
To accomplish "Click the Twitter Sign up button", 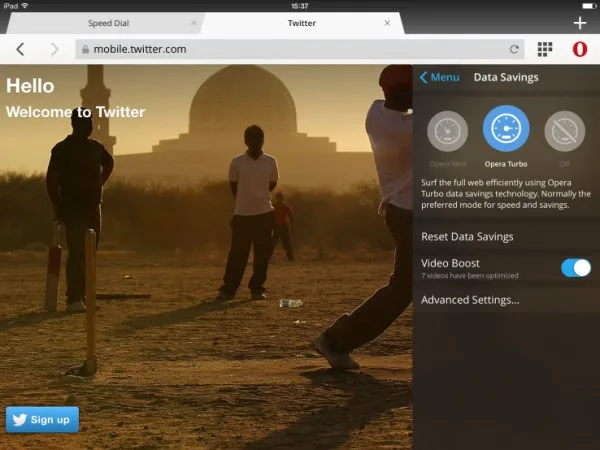I will pos(42,420).
